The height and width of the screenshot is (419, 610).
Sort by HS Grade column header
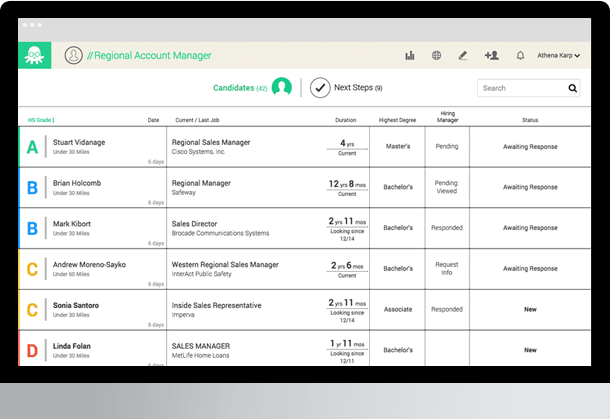pos(42,120)
